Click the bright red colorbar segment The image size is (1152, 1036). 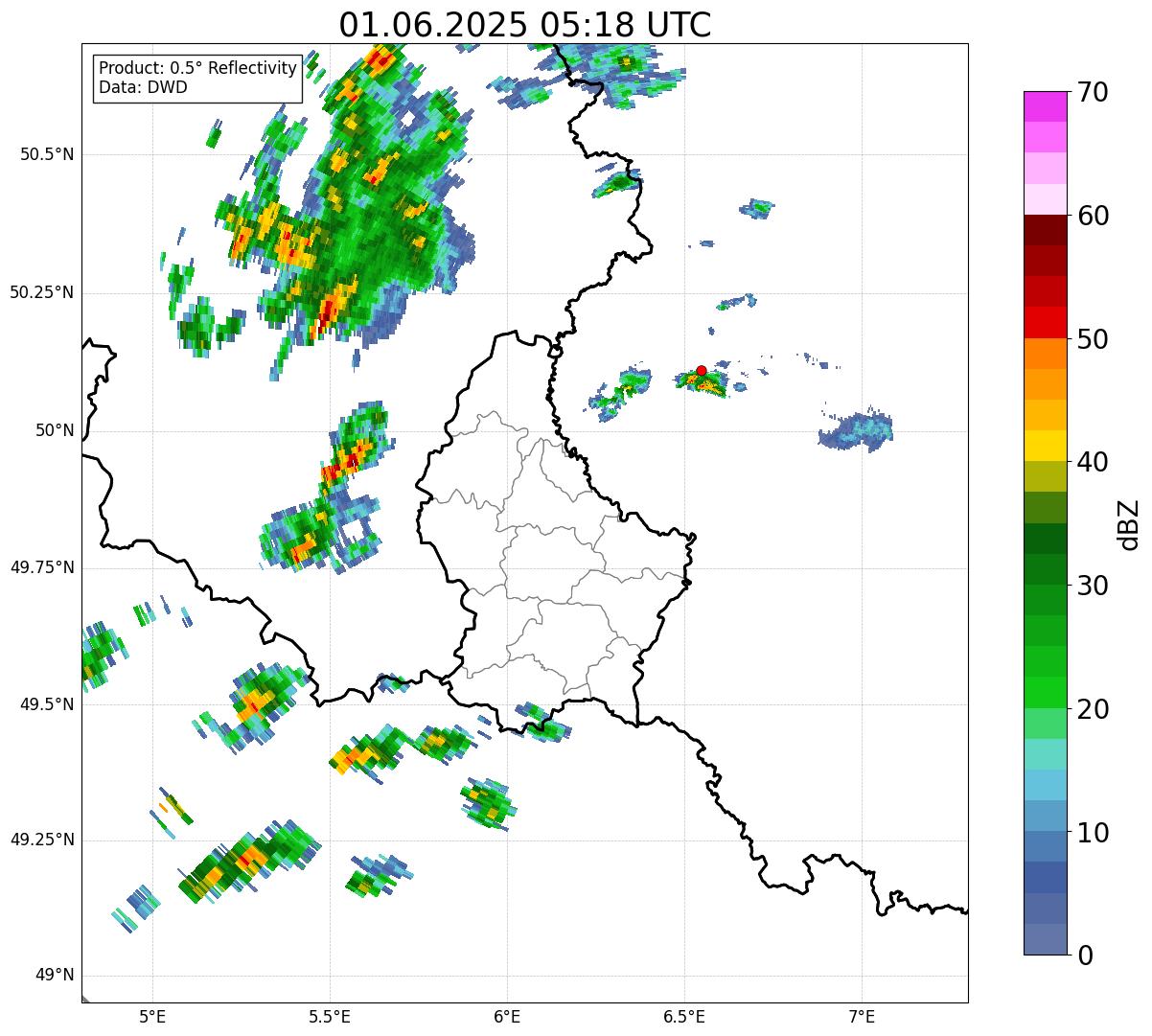coord(1045,322)
